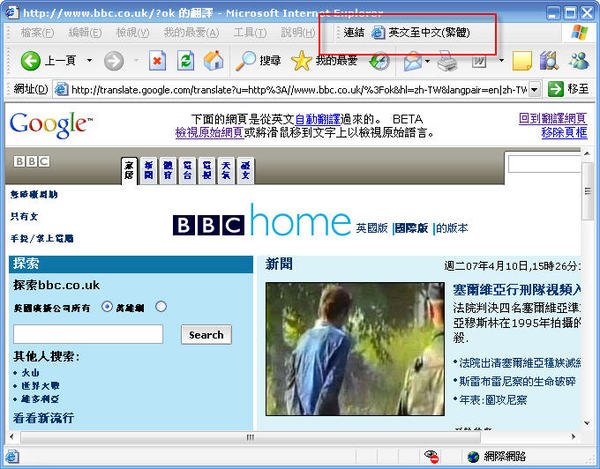Switch to the 新聞 BBC tab
600x469 pixels.
tap(148, 170)
